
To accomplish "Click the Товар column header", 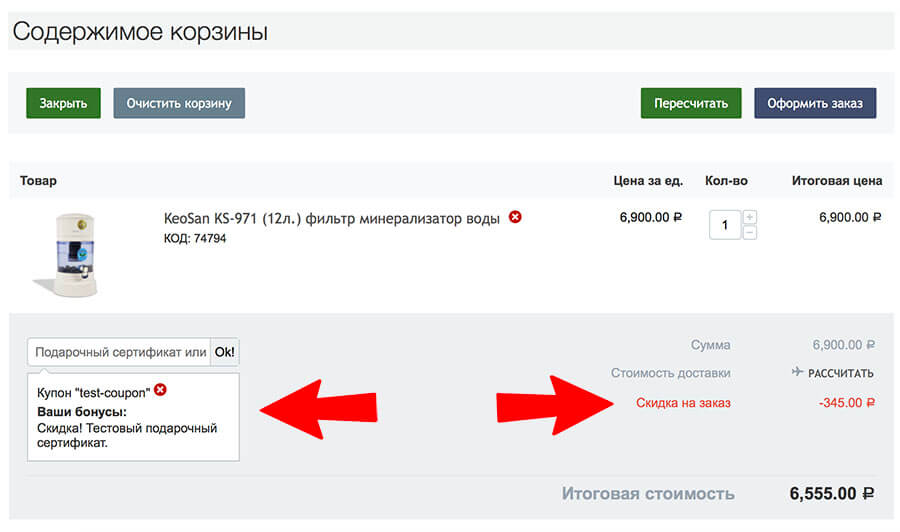I will [x=38, y=181].
